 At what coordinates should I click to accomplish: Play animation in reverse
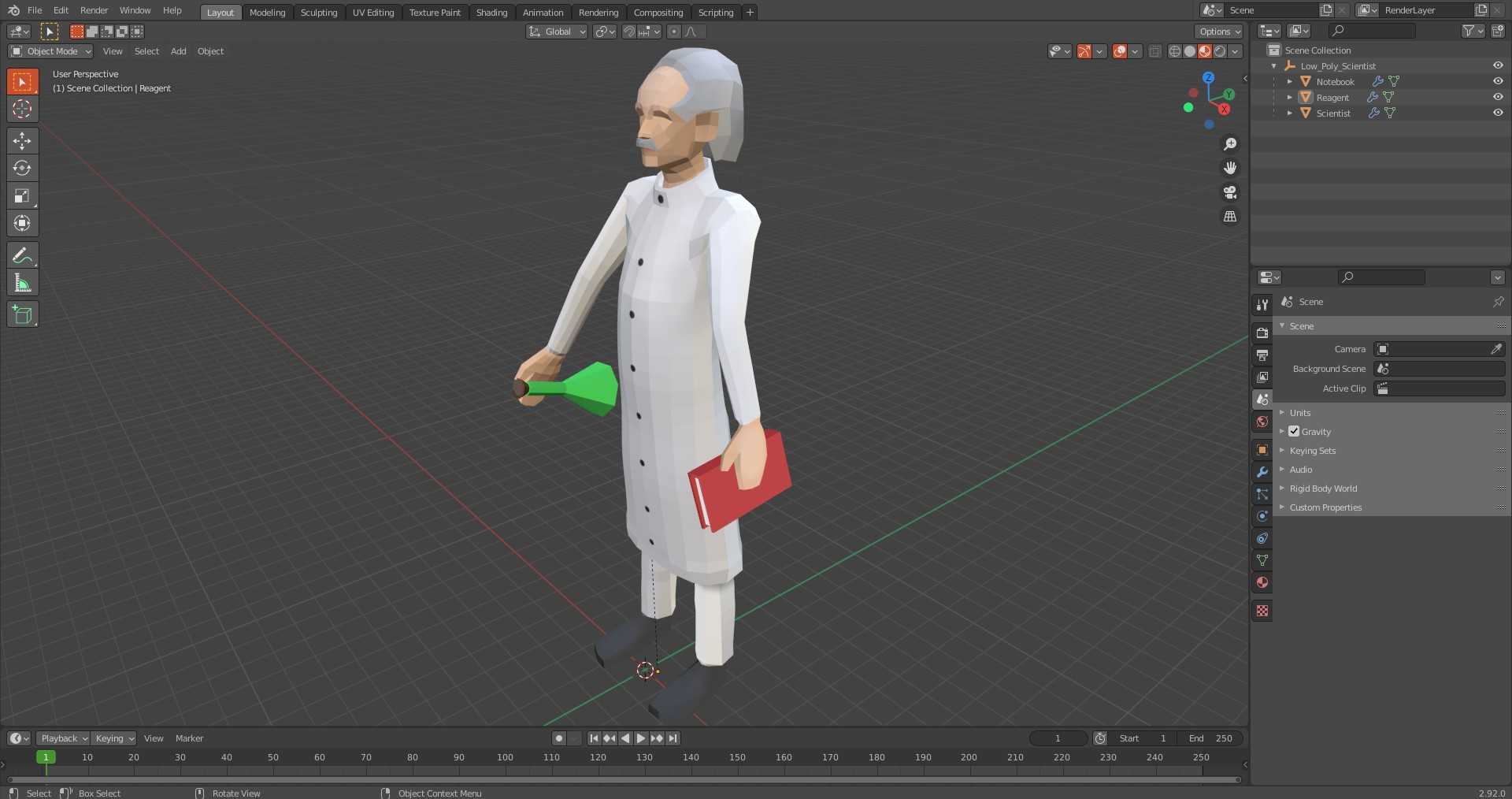click(625, 738)
